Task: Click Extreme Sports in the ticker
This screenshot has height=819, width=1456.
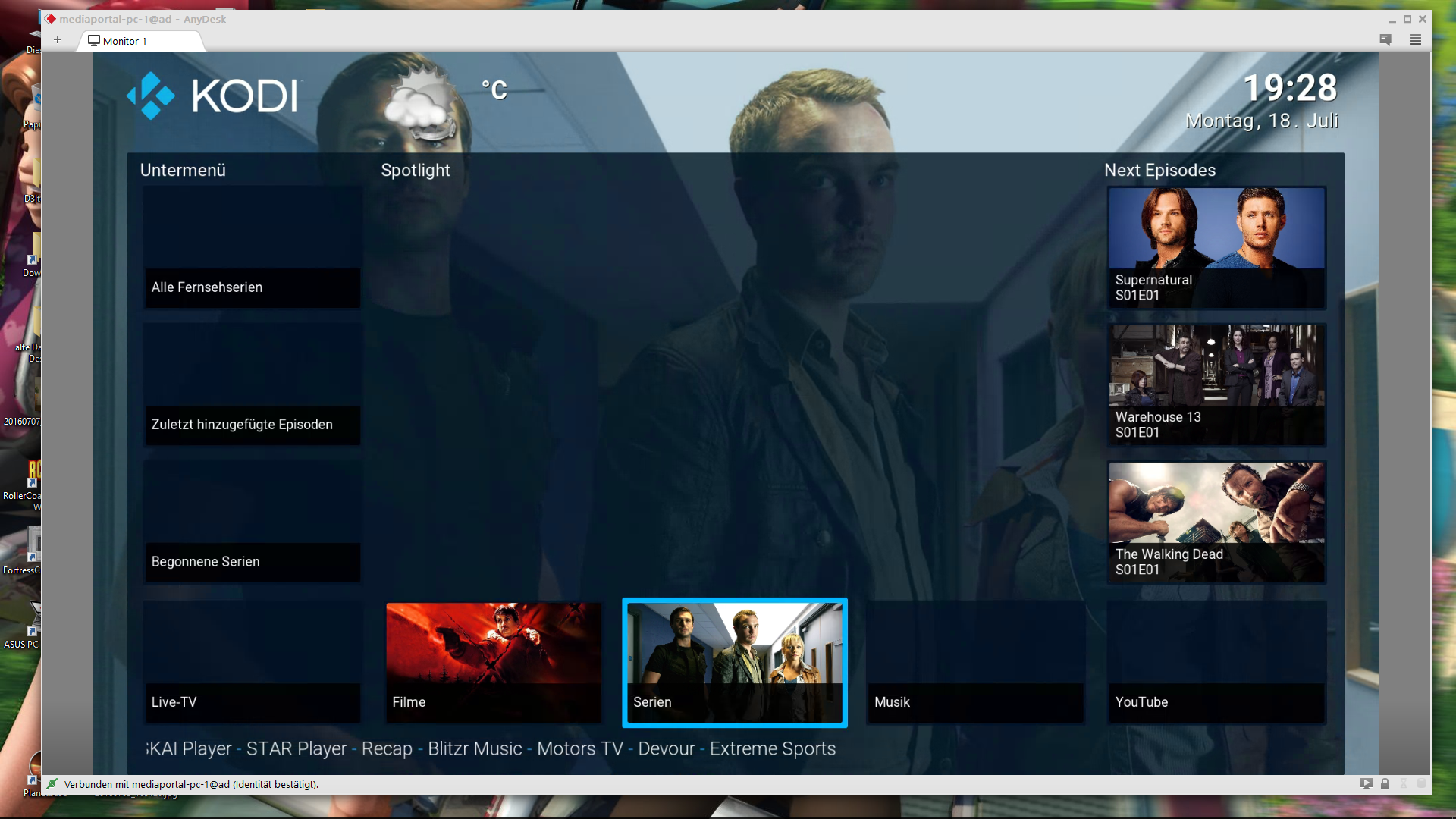Action: tap(773, 748)
